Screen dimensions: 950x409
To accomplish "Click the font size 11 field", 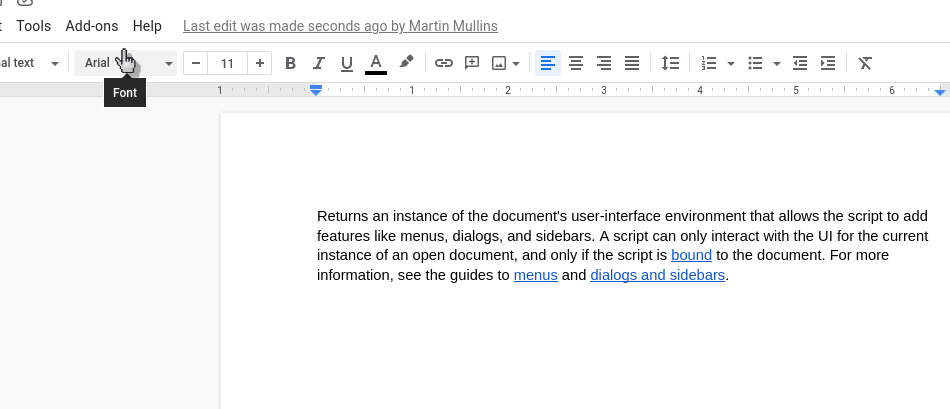I will (227, 63).
